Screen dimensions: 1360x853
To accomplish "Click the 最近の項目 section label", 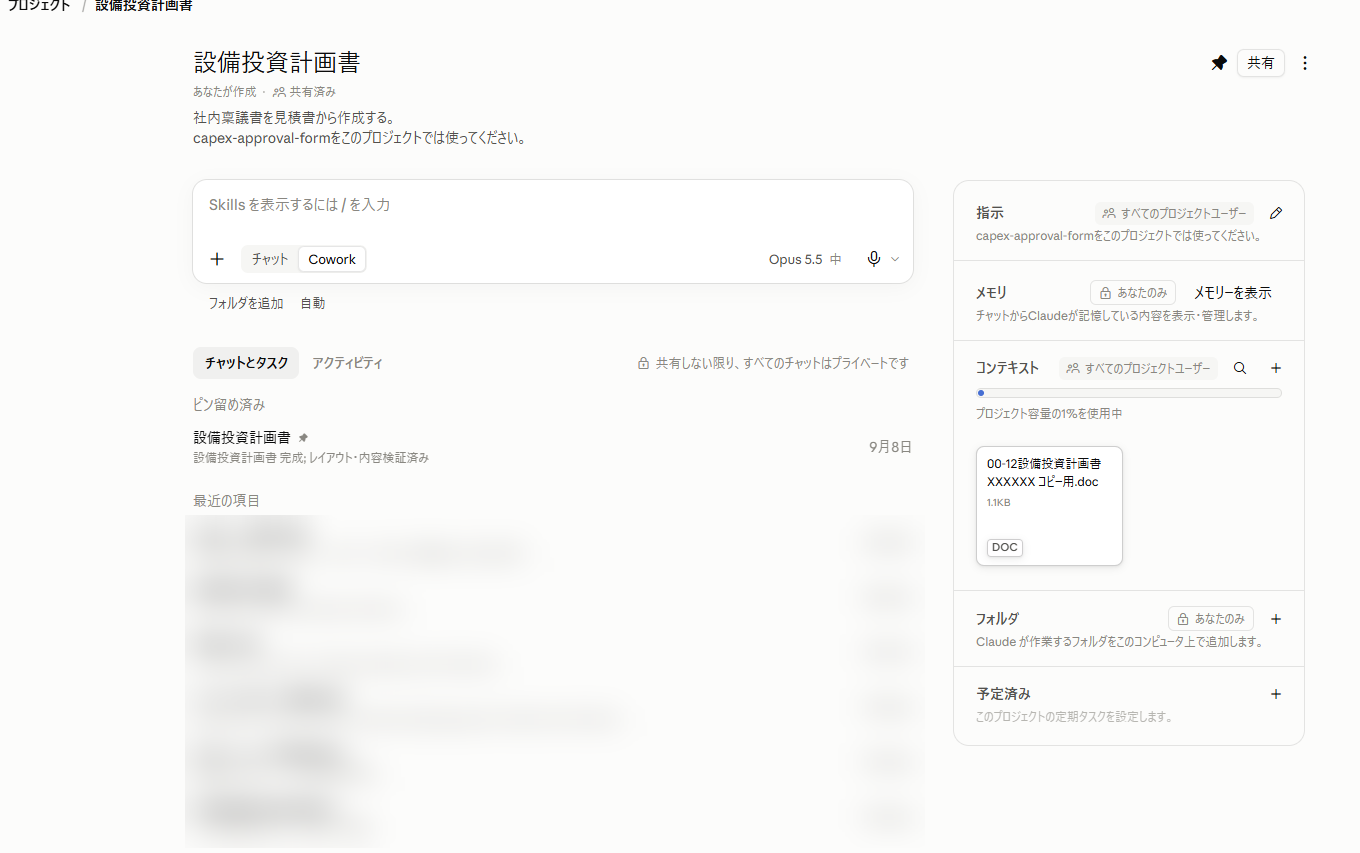I will click(x=226, y=501).
